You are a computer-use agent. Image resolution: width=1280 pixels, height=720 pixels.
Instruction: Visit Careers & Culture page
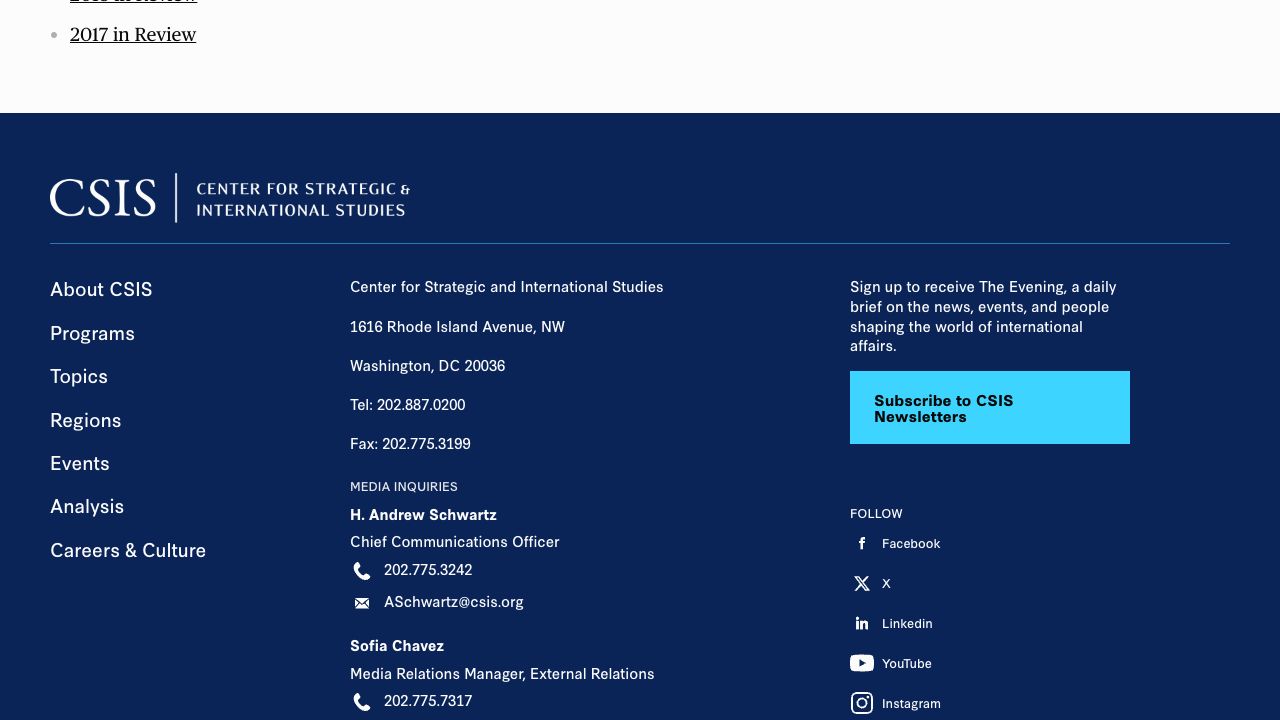128,550
